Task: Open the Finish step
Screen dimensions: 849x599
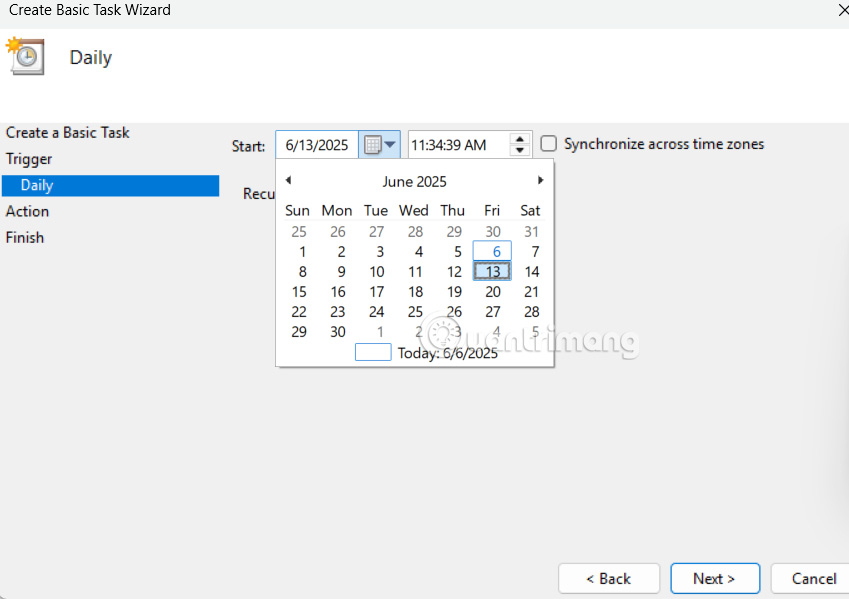Action: [x=24, y=237]
